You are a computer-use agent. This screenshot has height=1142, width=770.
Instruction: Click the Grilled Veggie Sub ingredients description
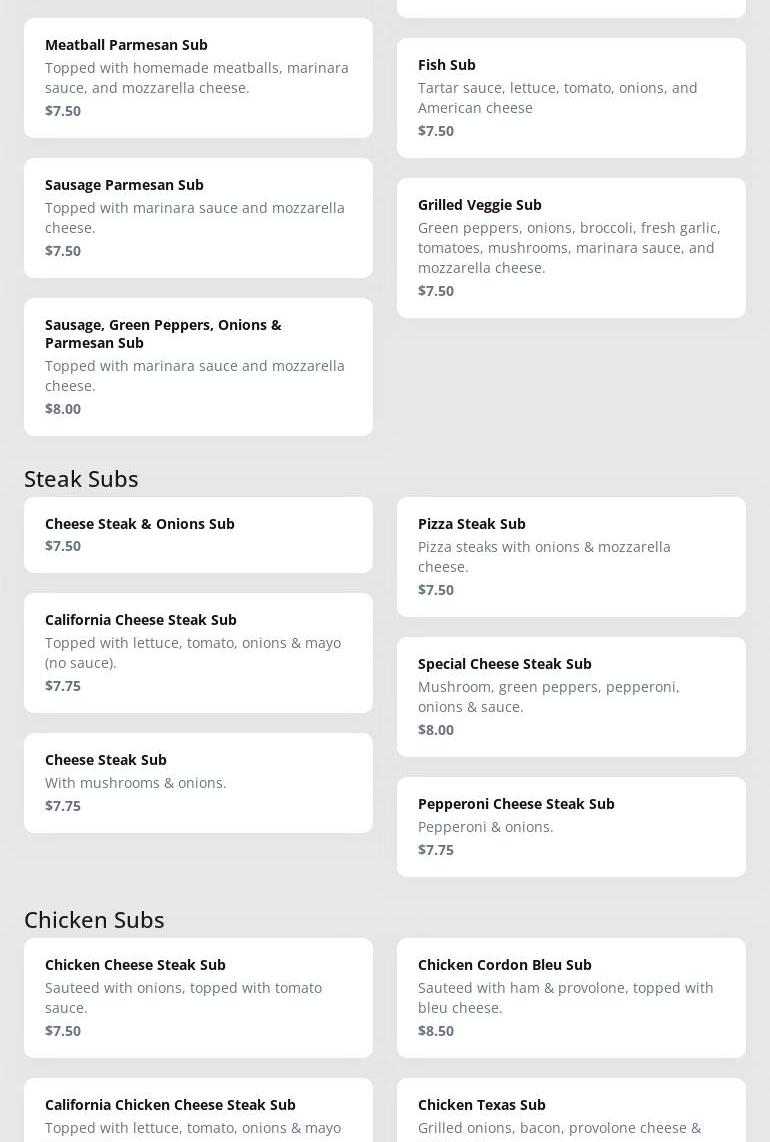[x=569, y=248]
